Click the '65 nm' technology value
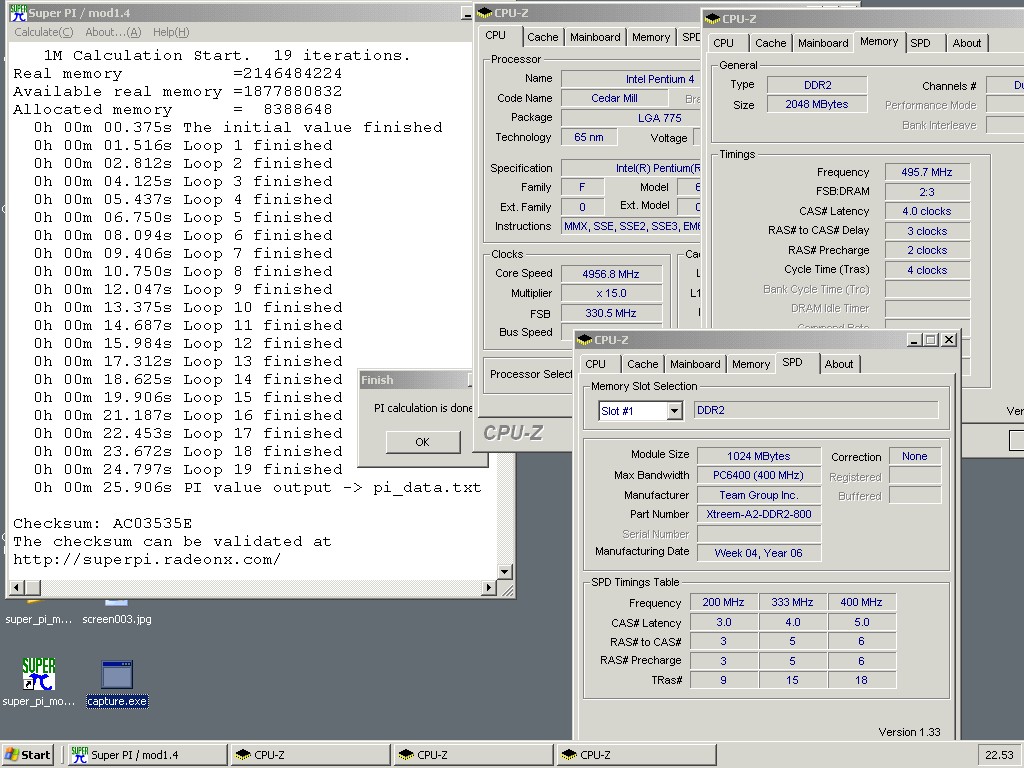This screenshot has height=768, width=1024. tap(588, 137)
